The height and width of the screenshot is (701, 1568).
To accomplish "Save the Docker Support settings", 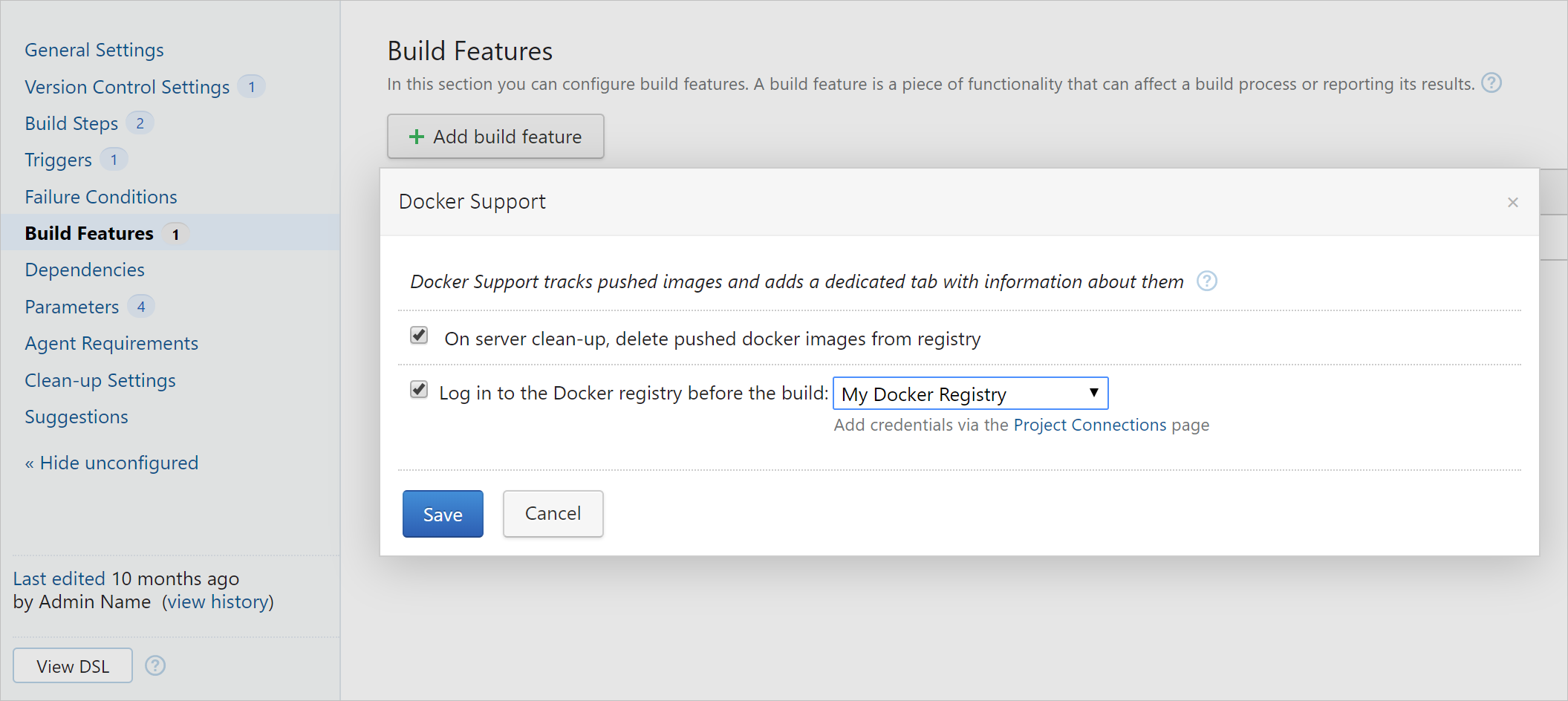I will click(442, 513).
